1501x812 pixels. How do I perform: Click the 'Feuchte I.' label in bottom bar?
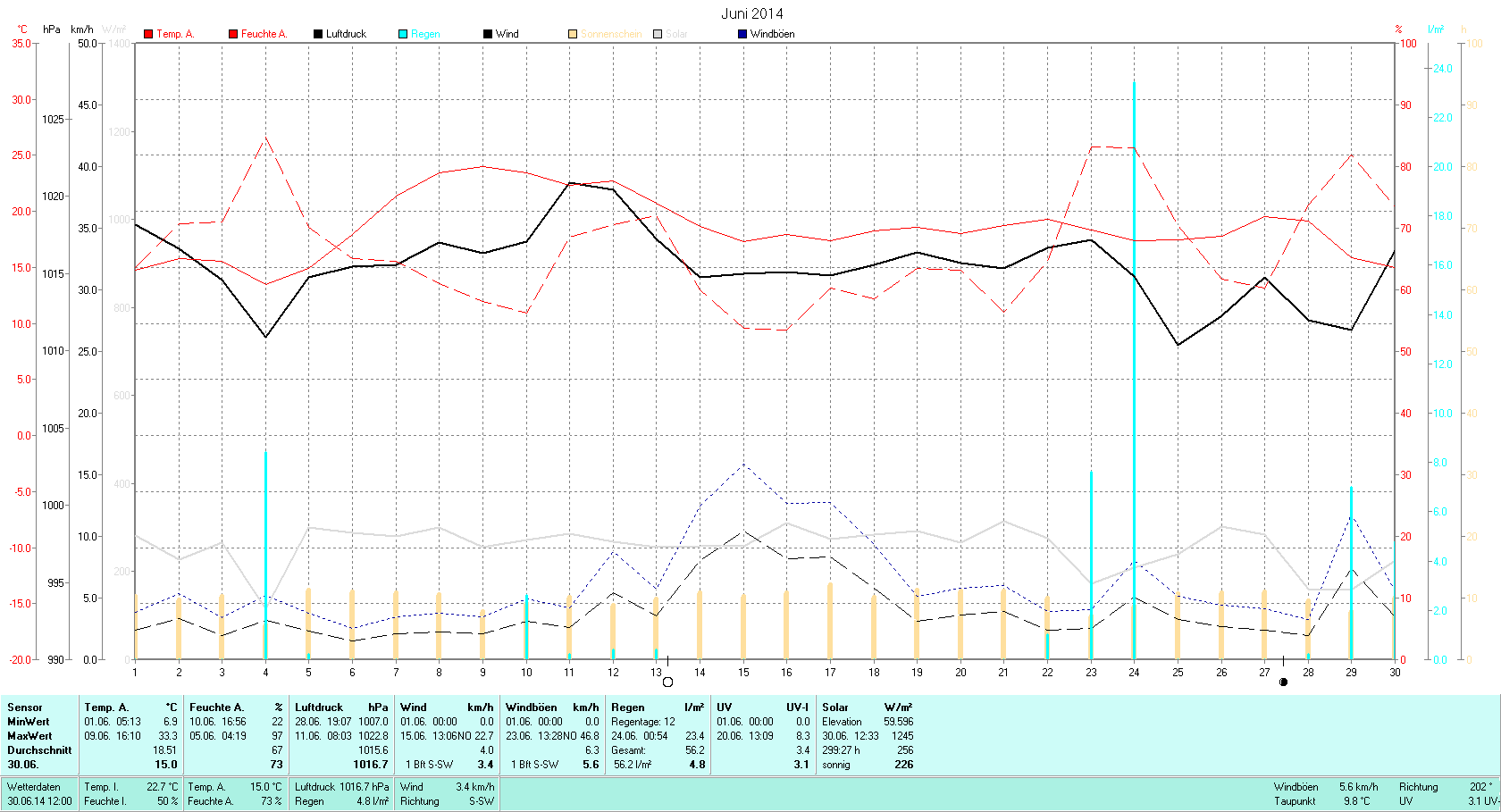point(105,801)
